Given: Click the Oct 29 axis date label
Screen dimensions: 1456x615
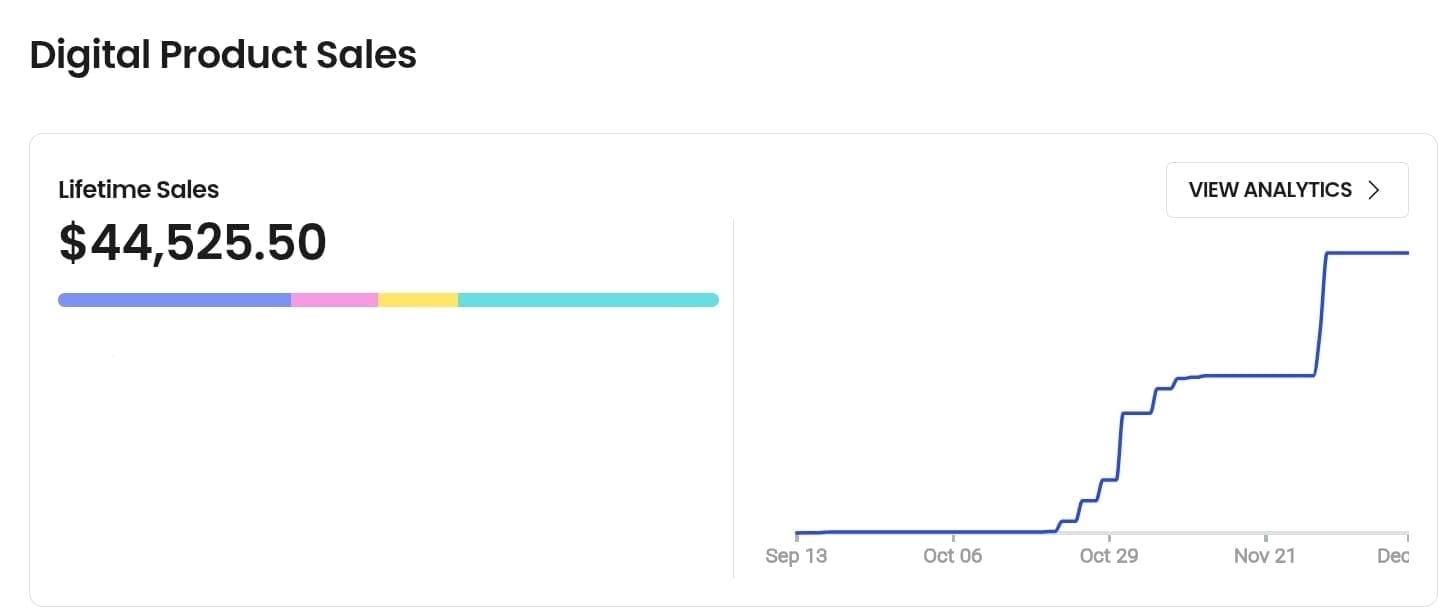Looking at the screenshot, I should pos(1109,556).
